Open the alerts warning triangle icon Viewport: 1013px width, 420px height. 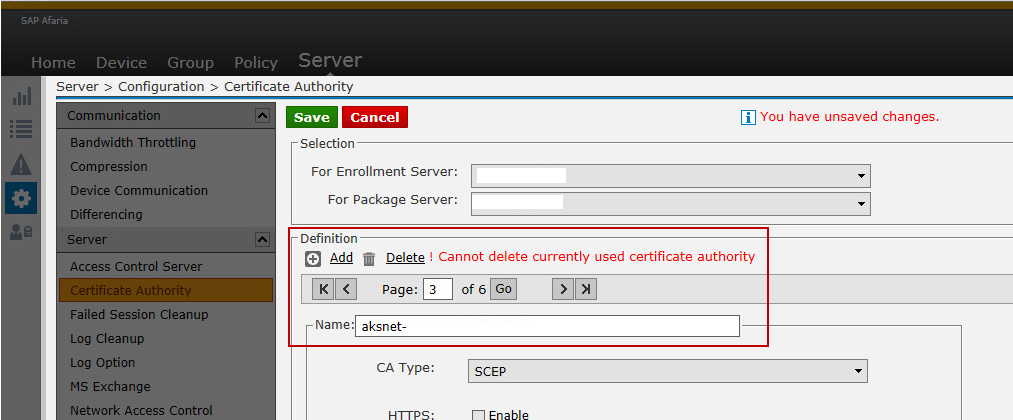21,165
